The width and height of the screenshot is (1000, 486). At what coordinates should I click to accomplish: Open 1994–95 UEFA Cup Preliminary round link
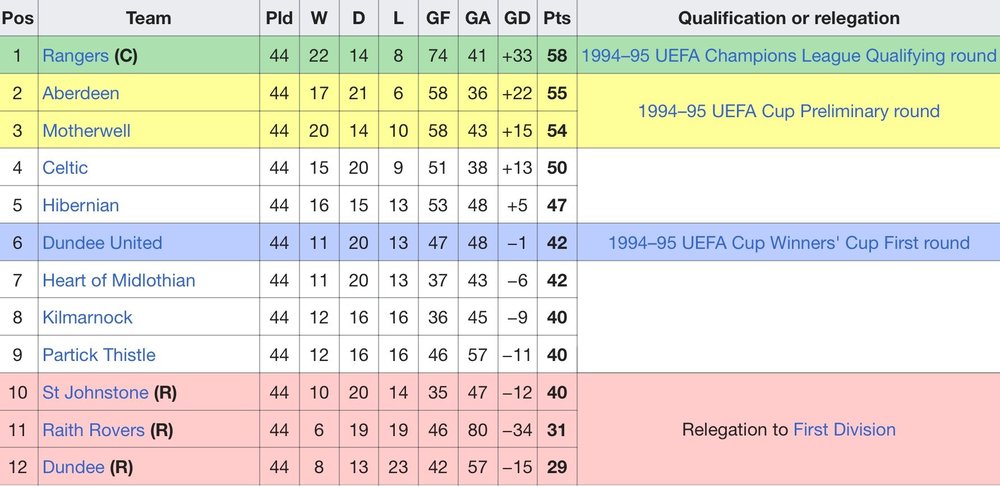[789, 111]
